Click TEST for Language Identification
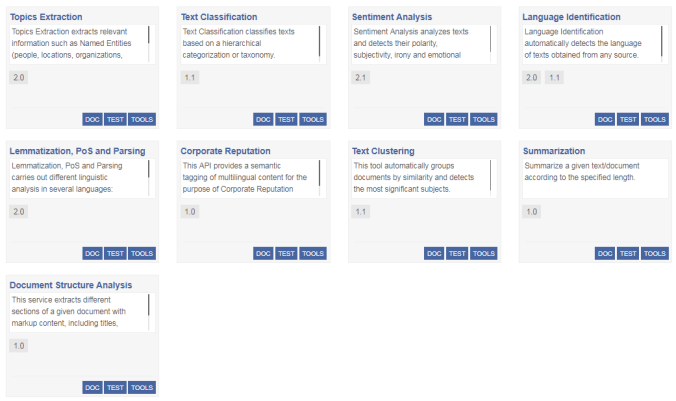676x401 pixels. coord(628,119)
